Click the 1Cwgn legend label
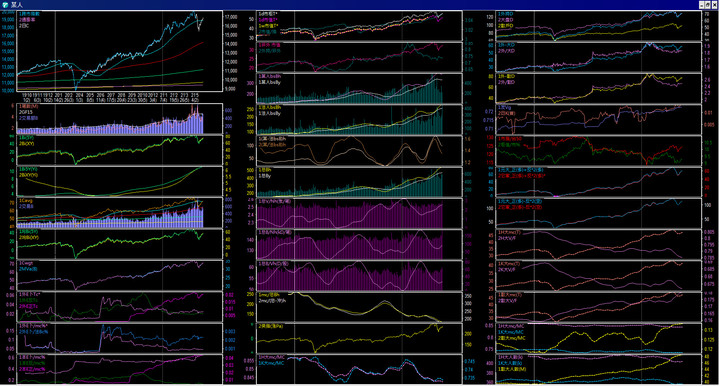 [x=26, y=263]
